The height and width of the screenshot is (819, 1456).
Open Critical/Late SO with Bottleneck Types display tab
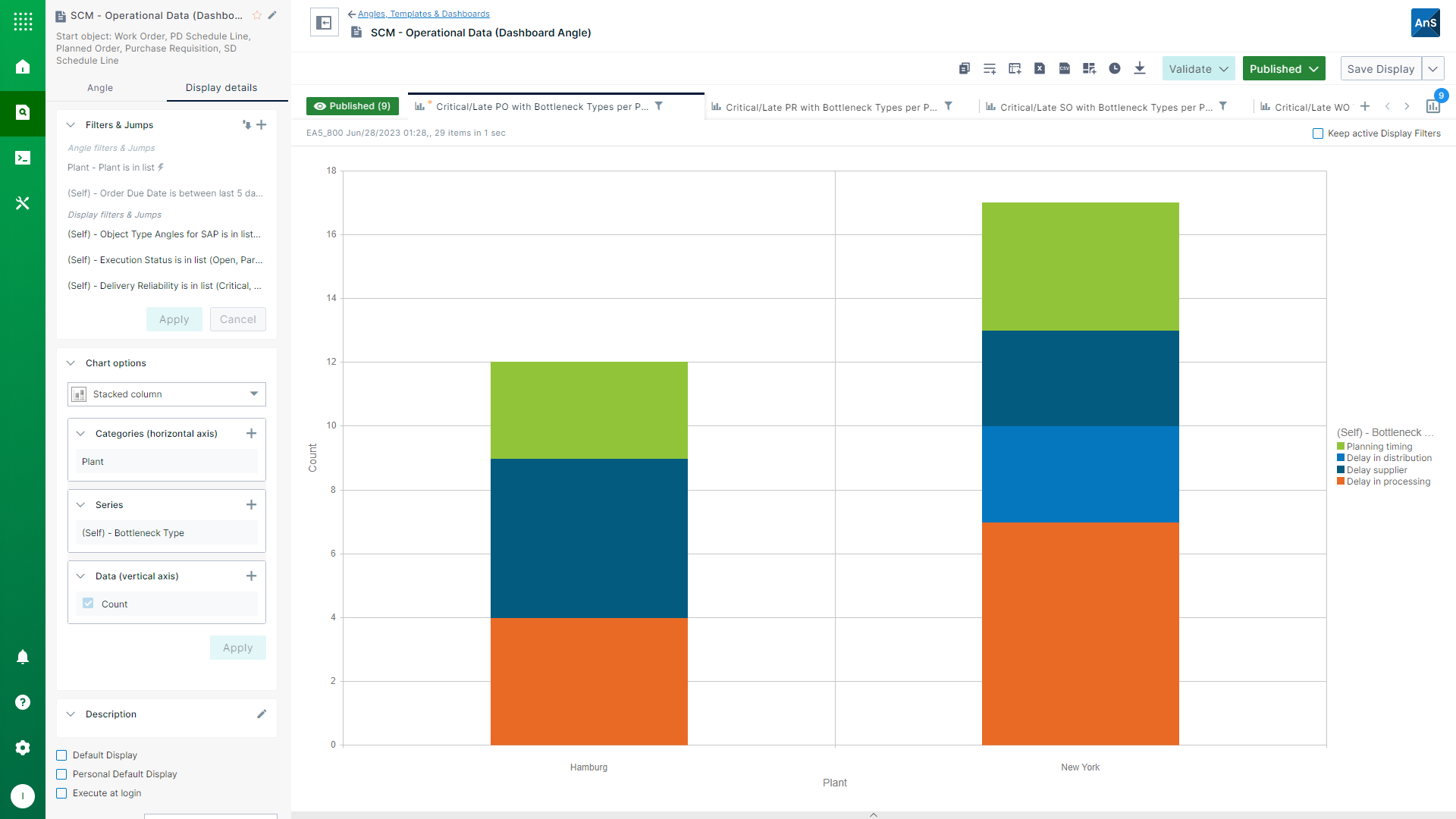coord(1106,107)
